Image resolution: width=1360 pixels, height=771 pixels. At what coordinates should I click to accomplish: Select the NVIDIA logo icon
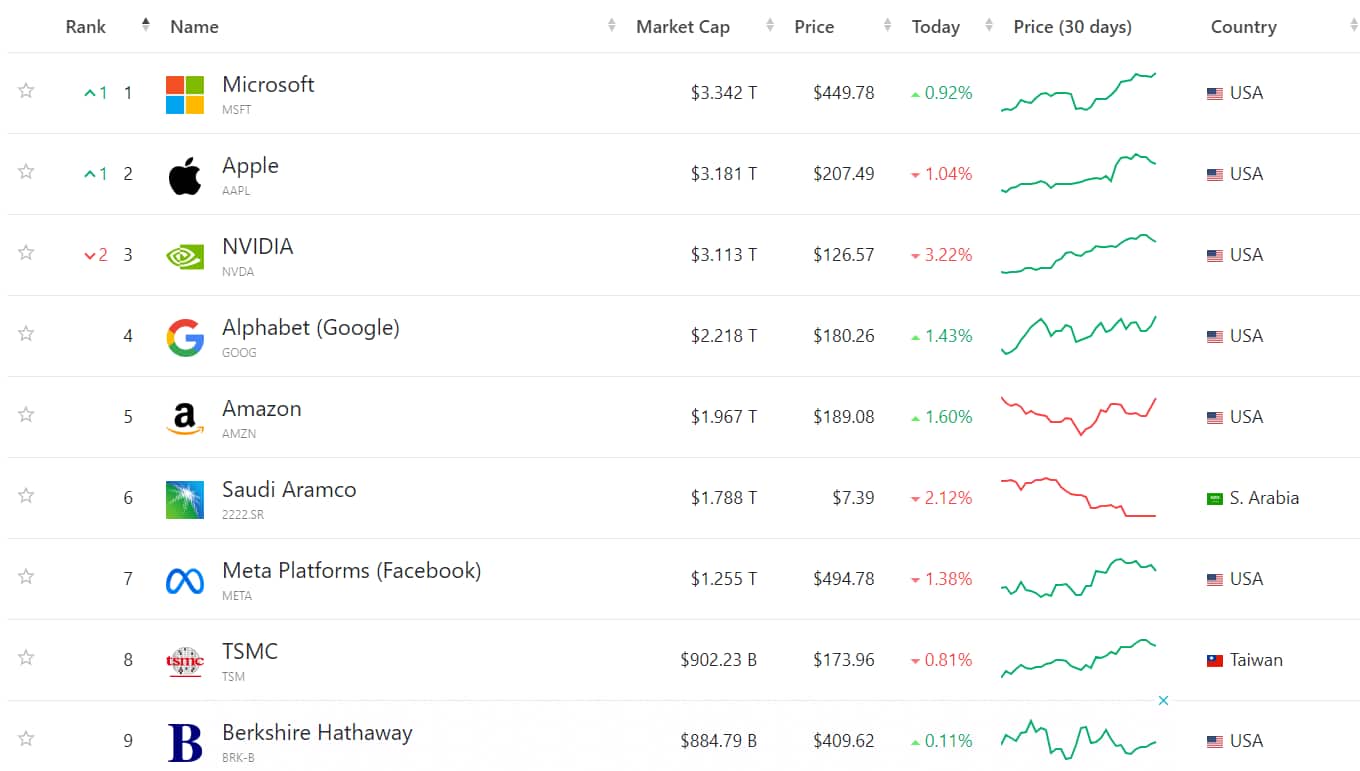[x=184, y=254]
